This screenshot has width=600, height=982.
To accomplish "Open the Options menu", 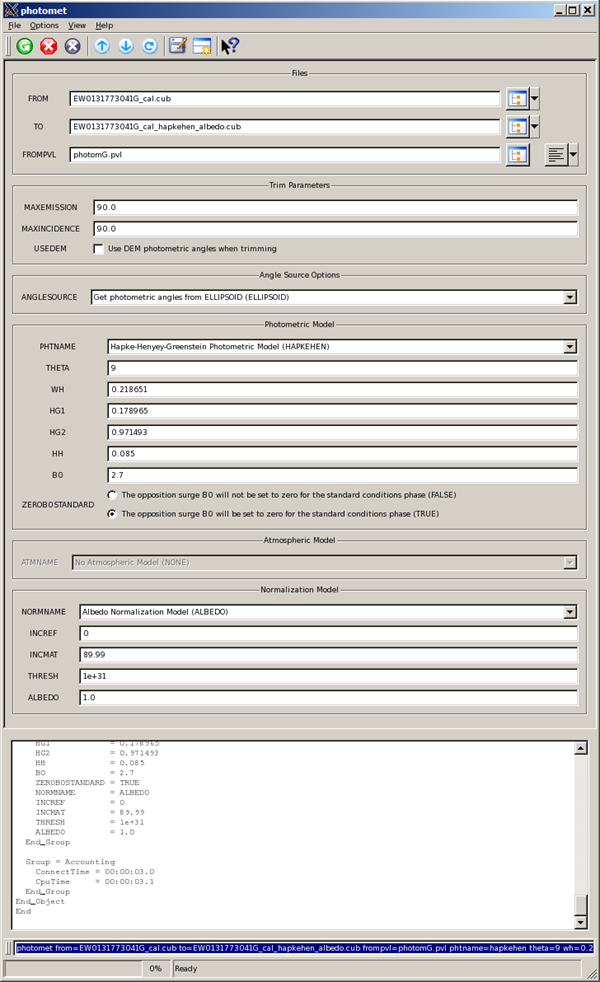I will pos(43,25).
